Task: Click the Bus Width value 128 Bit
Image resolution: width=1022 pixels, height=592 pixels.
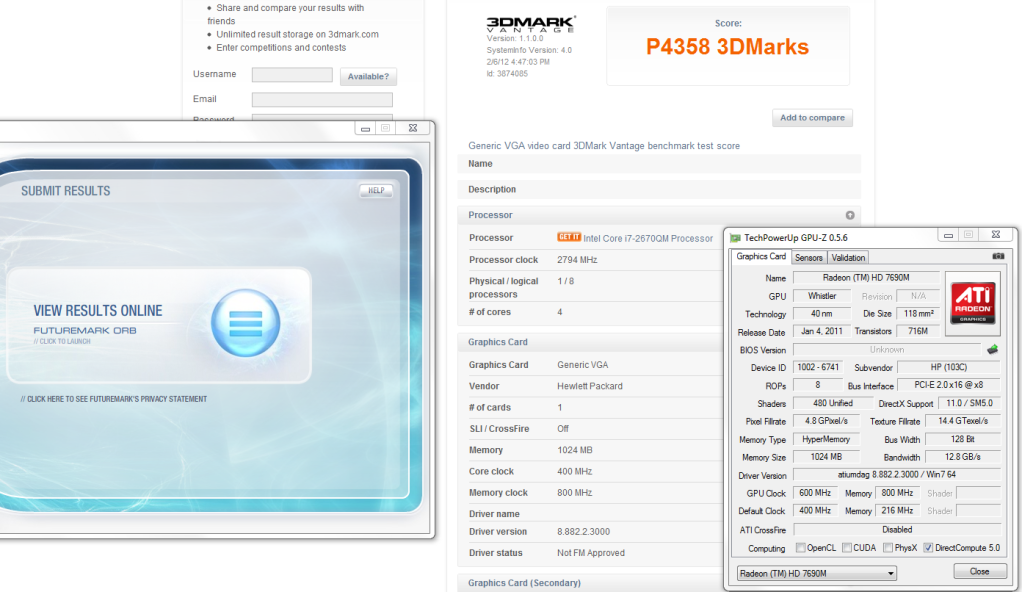Action: click(x=963, y=439)
